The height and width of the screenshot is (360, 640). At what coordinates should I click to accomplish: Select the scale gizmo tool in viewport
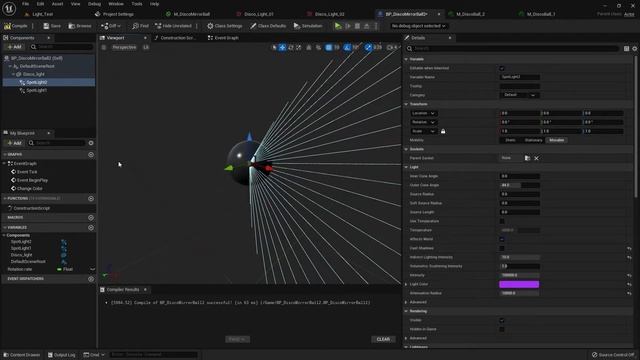(x=299, y=47)
